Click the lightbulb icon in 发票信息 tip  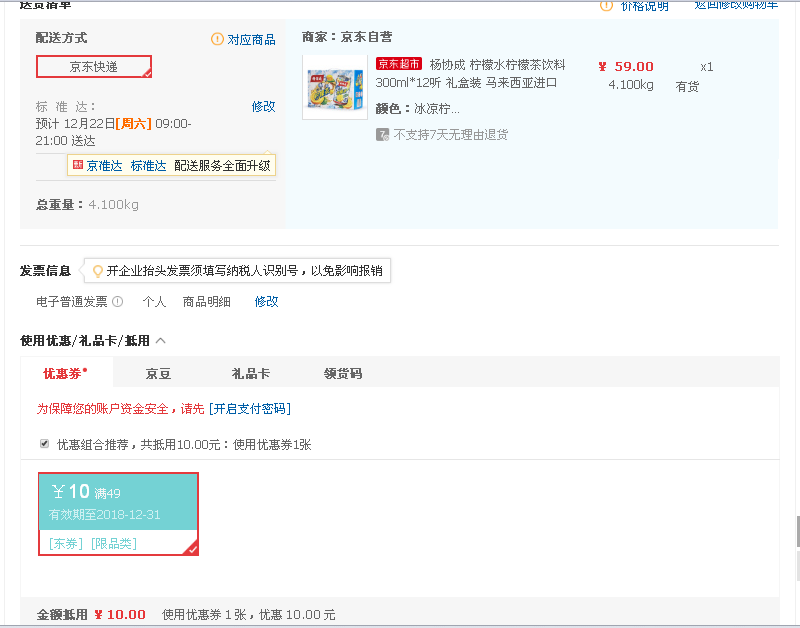(x=97, y=268)
